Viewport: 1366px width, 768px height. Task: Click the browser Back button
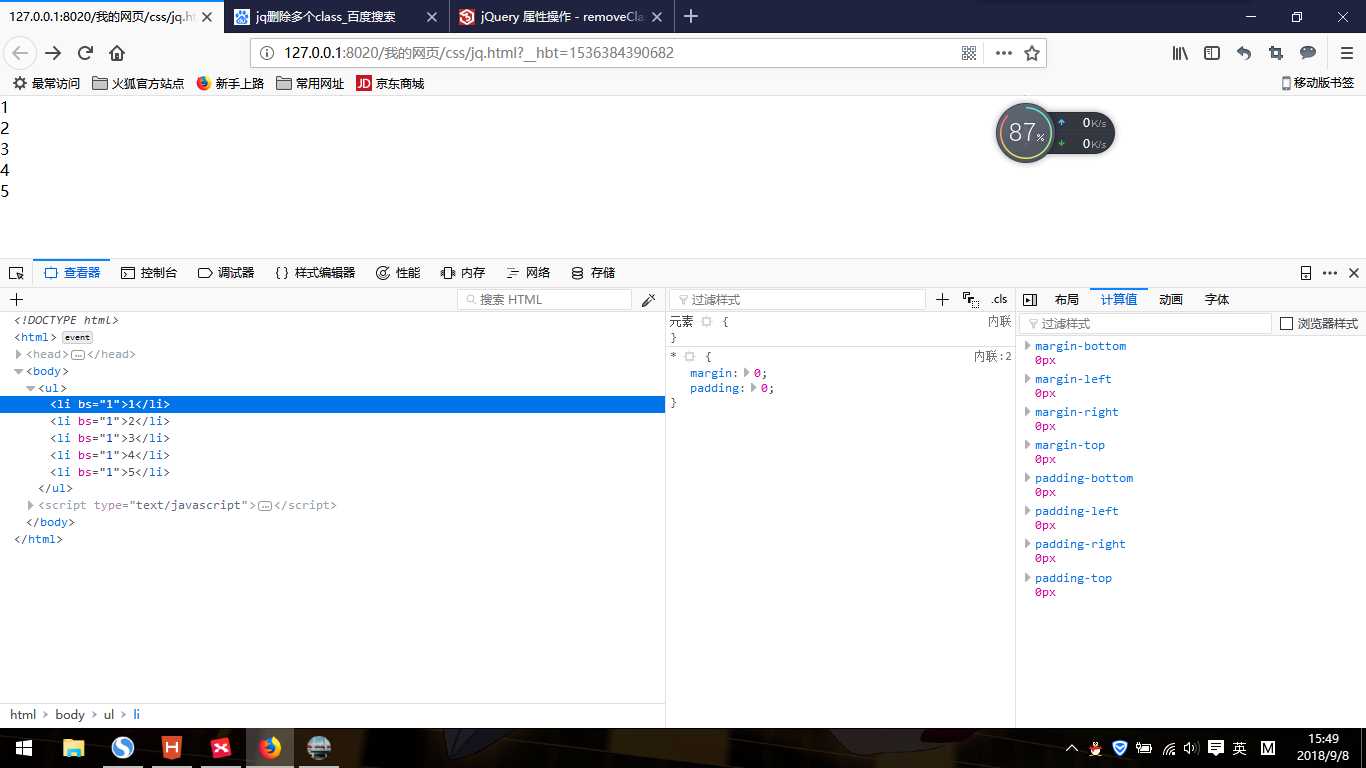[21, 53]
